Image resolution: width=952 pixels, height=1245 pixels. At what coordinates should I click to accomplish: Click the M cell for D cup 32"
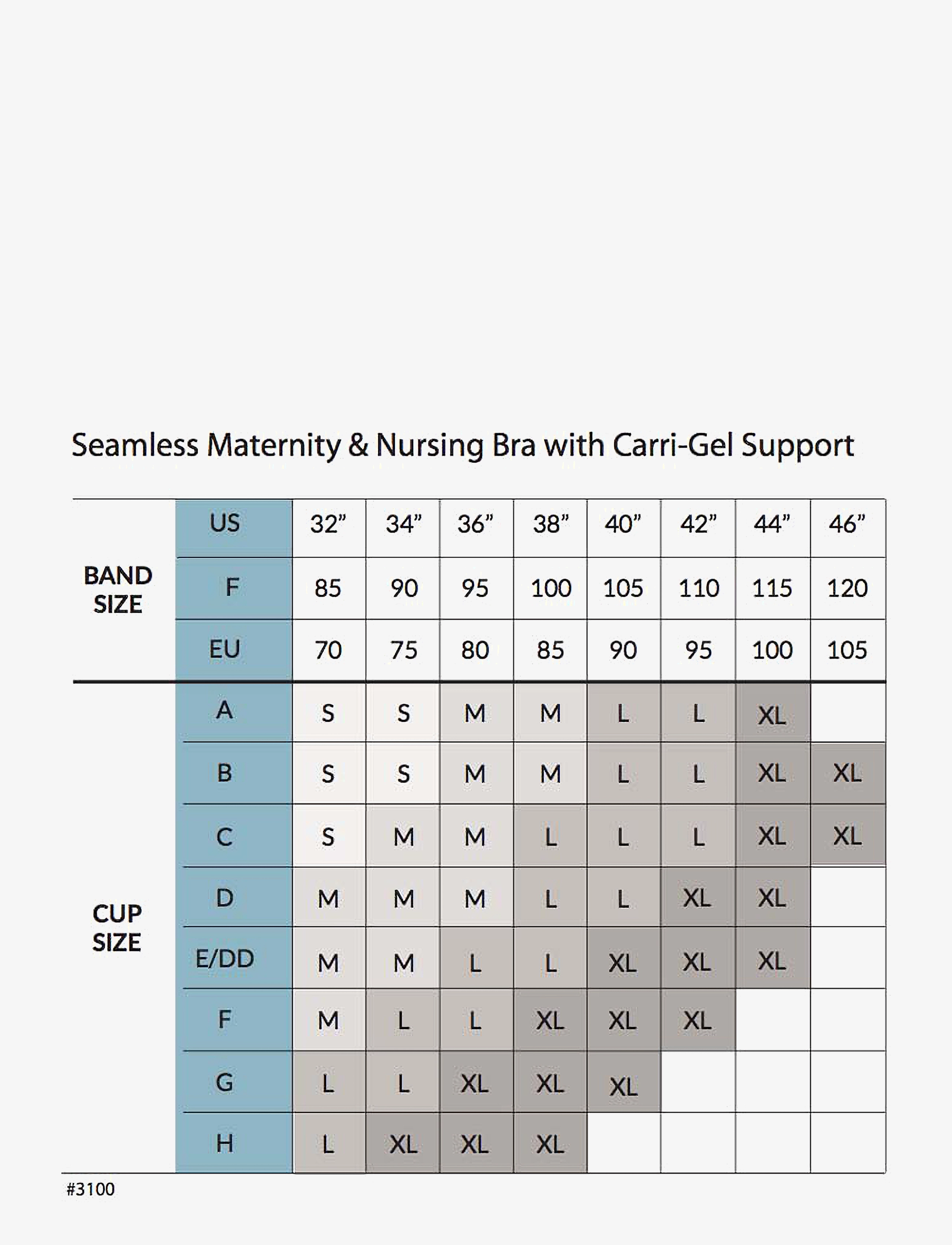point(329,897)
